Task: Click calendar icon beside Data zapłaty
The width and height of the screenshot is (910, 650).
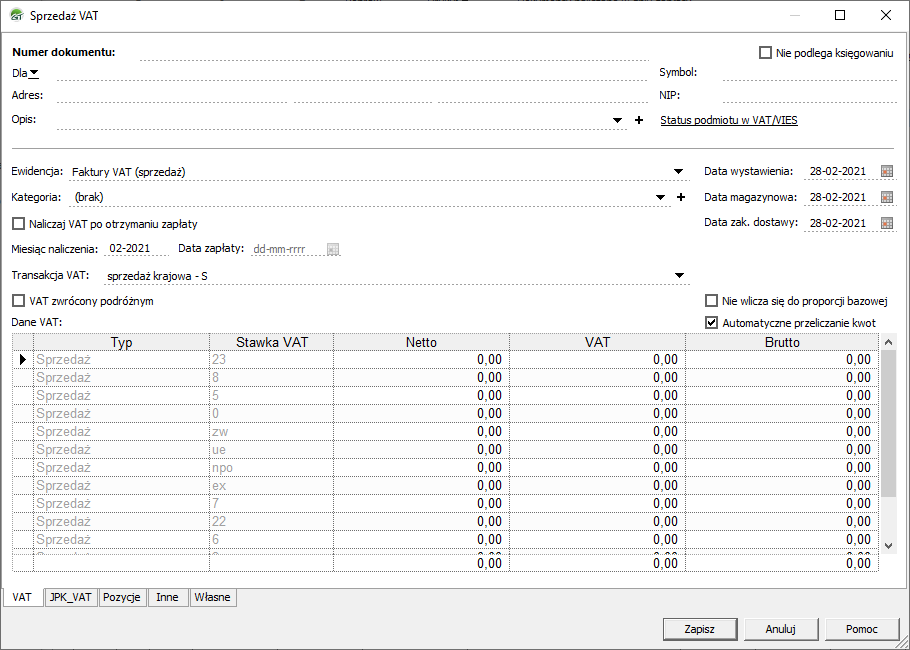Action: coord(333,250)
